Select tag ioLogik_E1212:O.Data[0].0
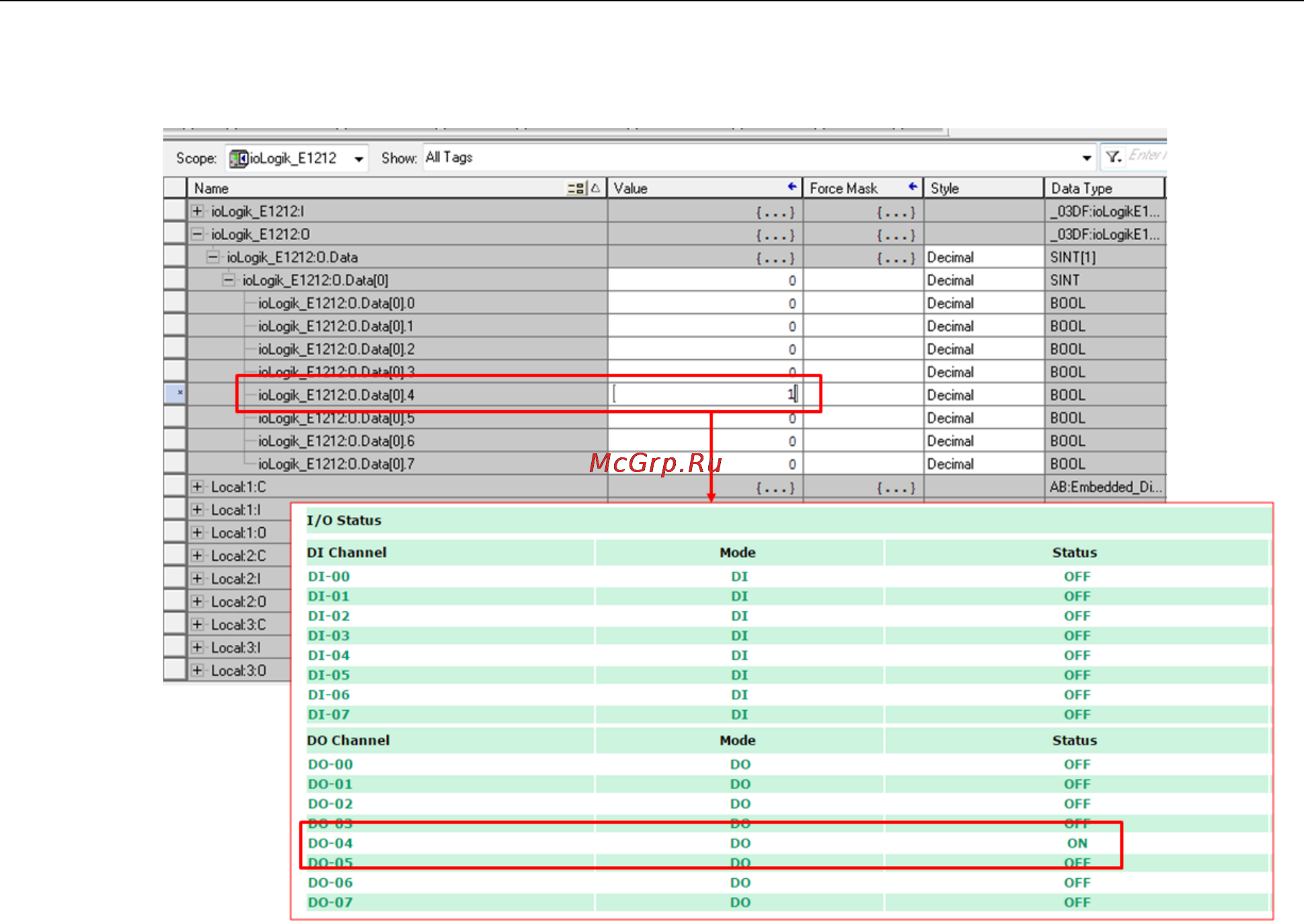 click(x=336, y=303)
